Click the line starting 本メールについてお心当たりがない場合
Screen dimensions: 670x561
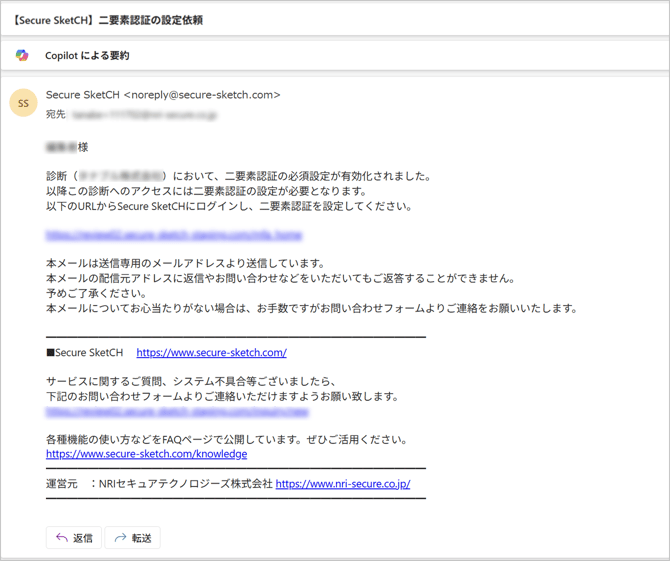[x=312, y=308]
